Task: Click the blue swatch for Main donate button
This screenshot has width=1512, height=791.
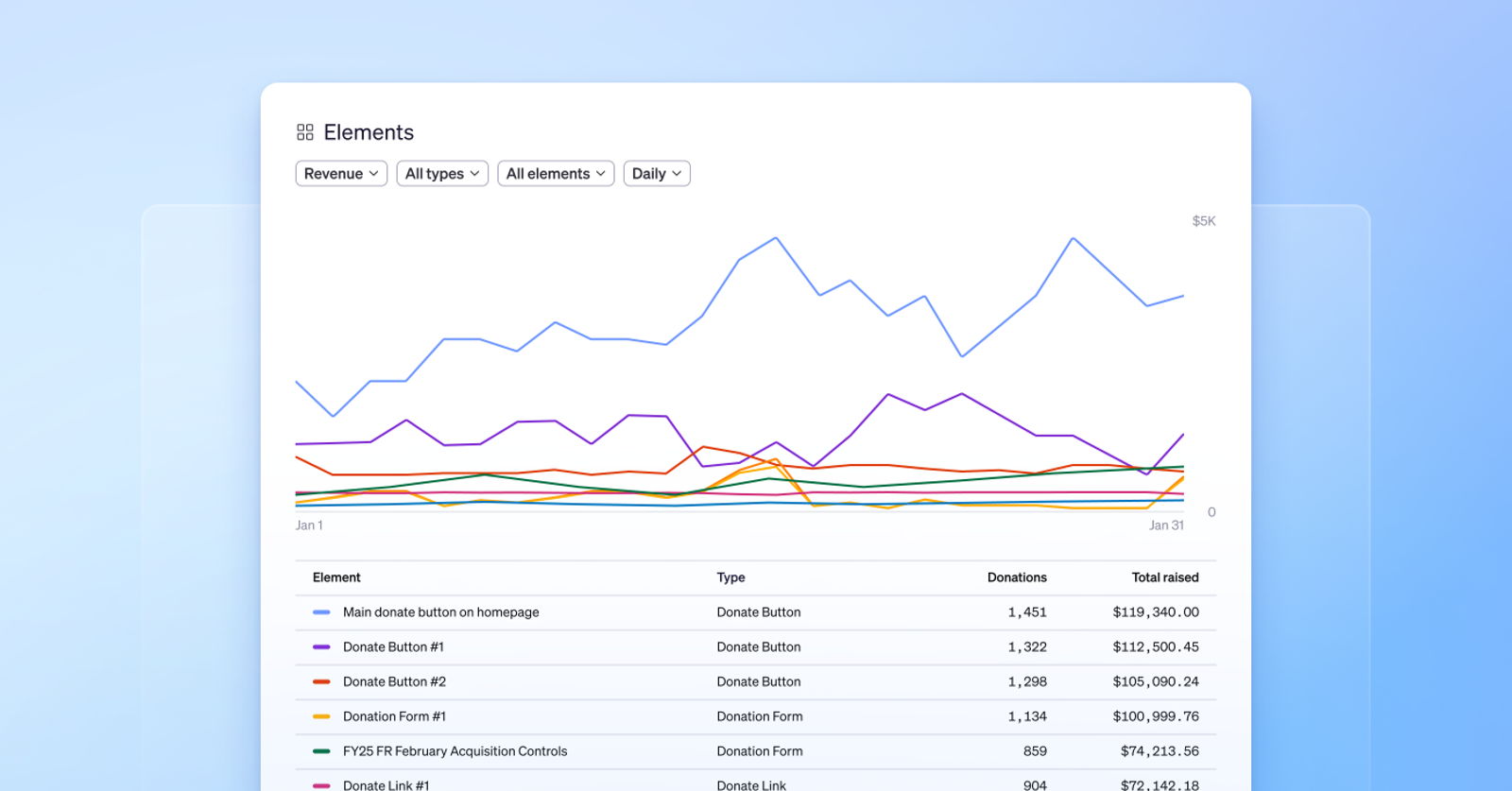Action: [321, 612]
